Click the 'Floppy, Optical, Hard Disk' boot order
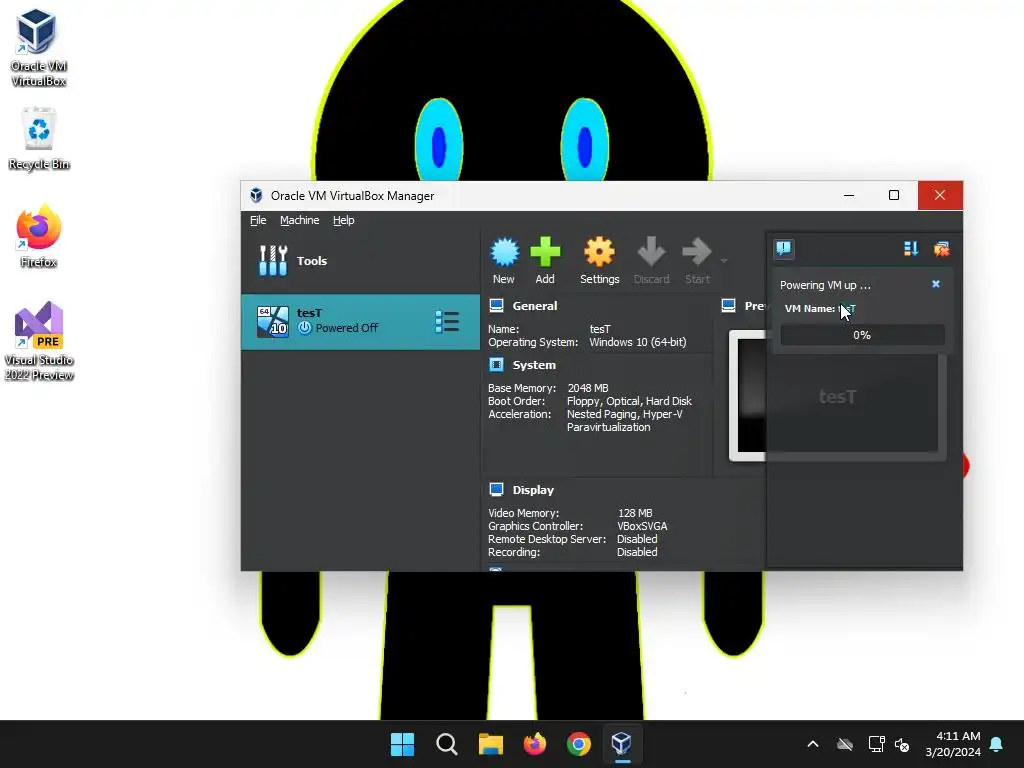 (x=629, y=401)
